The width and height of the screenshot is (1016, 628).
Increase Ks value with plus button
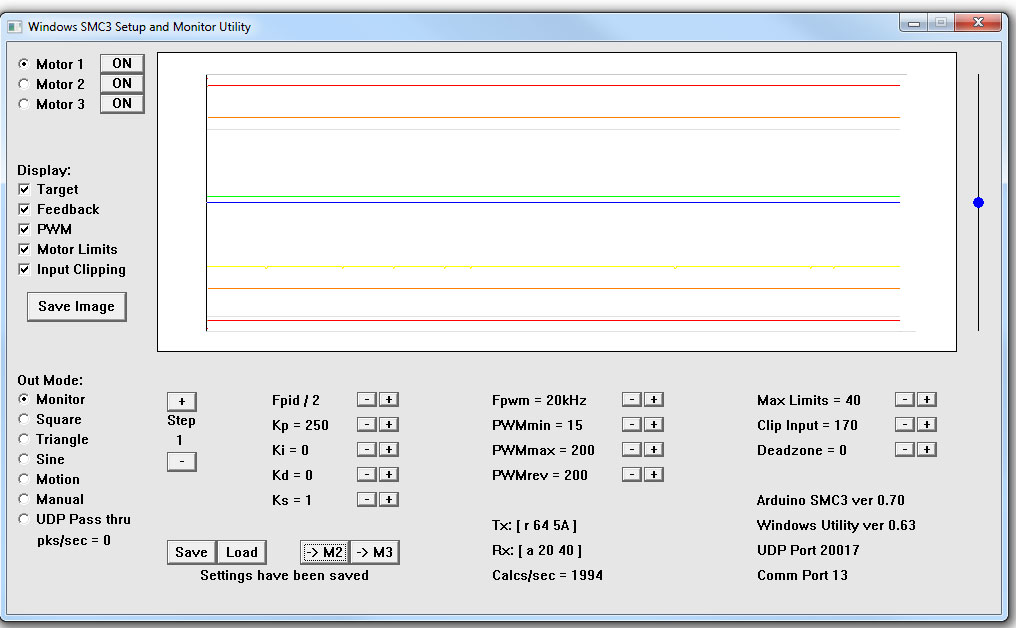(x=389, y=500)
